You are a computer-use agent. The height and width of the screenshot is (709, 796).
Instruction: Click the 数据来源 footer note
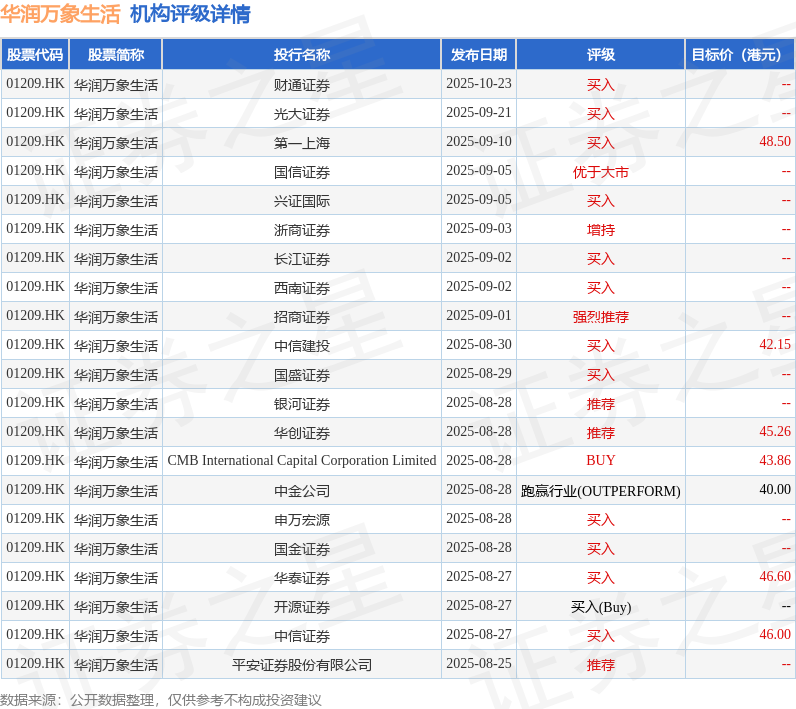pyautogui.click(x=160, y=700)
